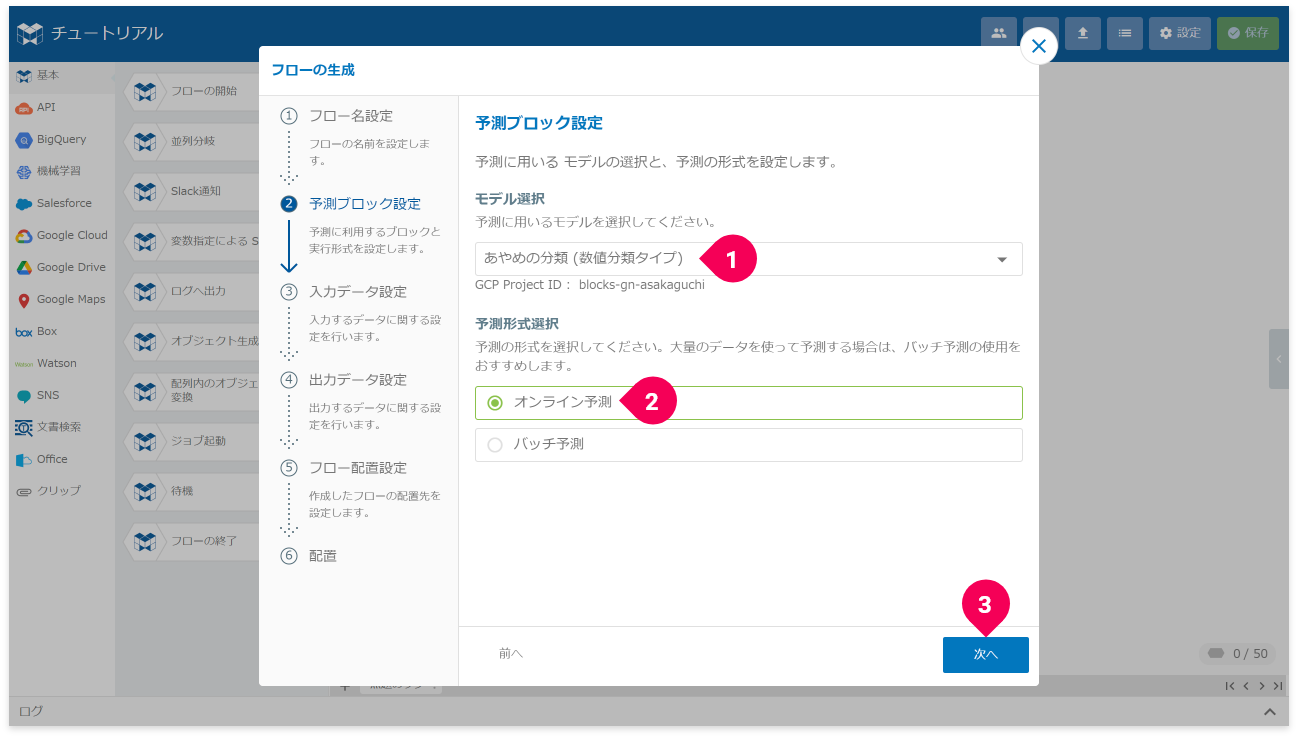Select the オンライン予測 radio option
1298x738 pixels.
click(x=748, y=403)
